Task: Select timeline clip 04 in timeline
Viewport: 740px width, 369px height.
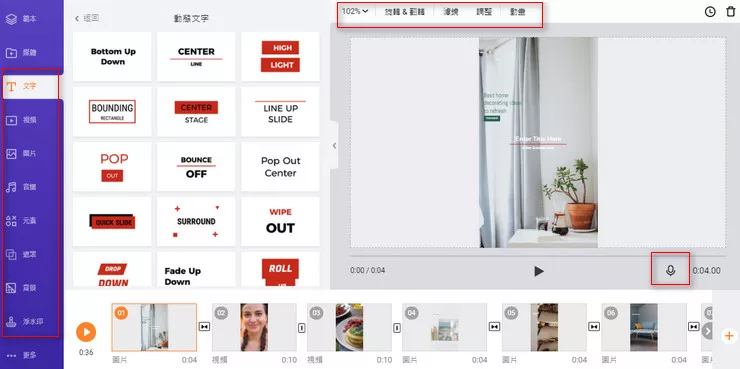Action: (445, 327)
